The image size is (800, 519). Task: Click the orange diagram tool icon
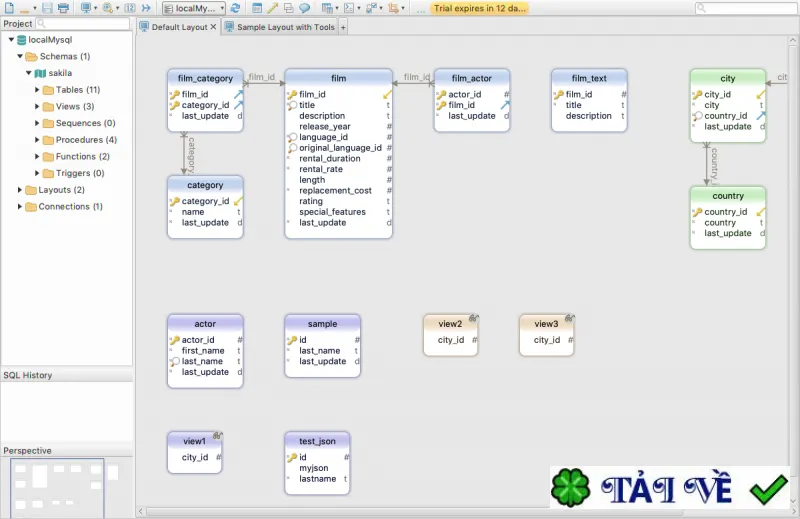pos(393,8)
